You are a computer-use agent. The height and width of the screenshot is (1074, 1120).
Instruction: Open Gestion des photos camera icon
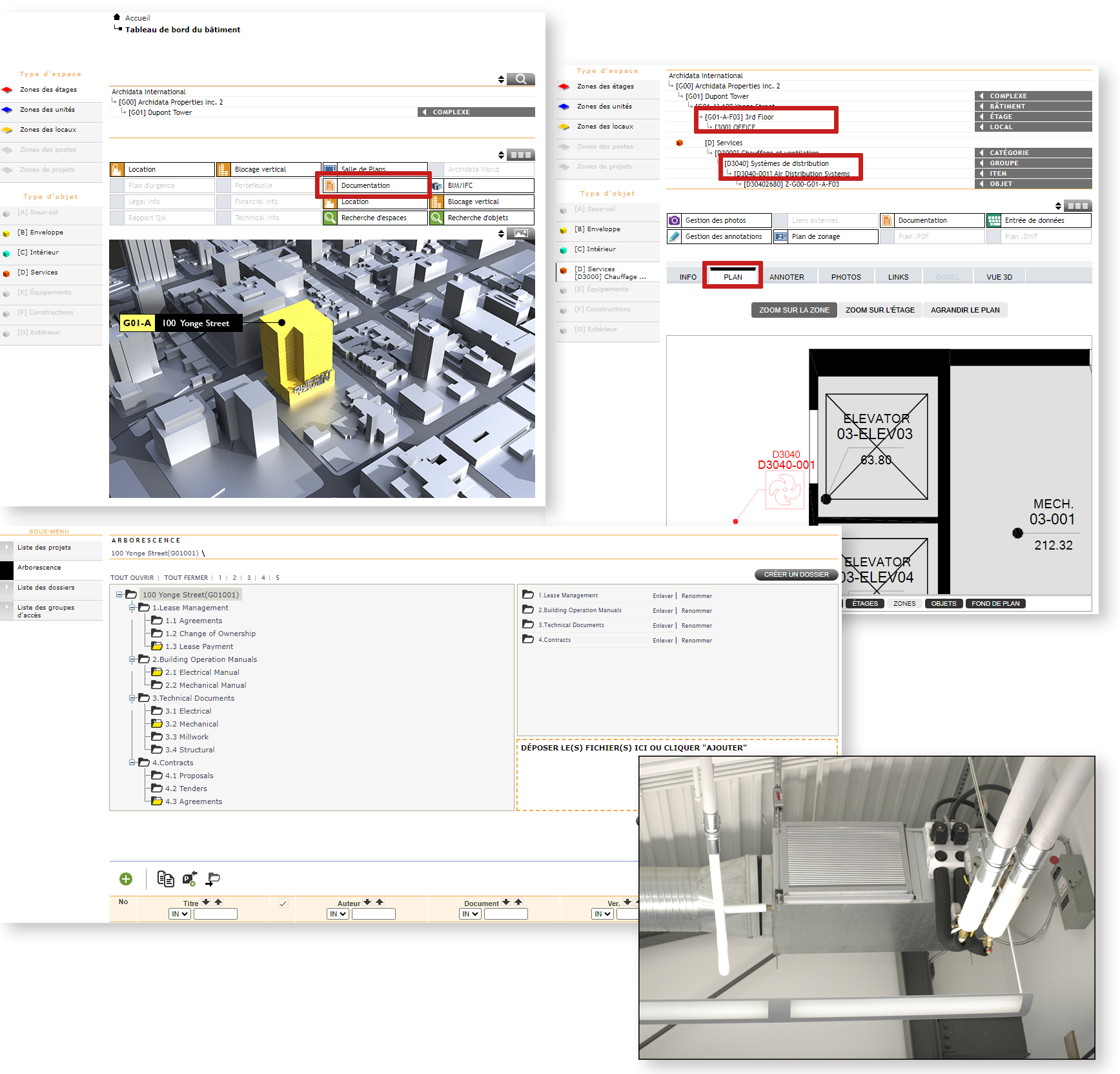click(675, 220)
